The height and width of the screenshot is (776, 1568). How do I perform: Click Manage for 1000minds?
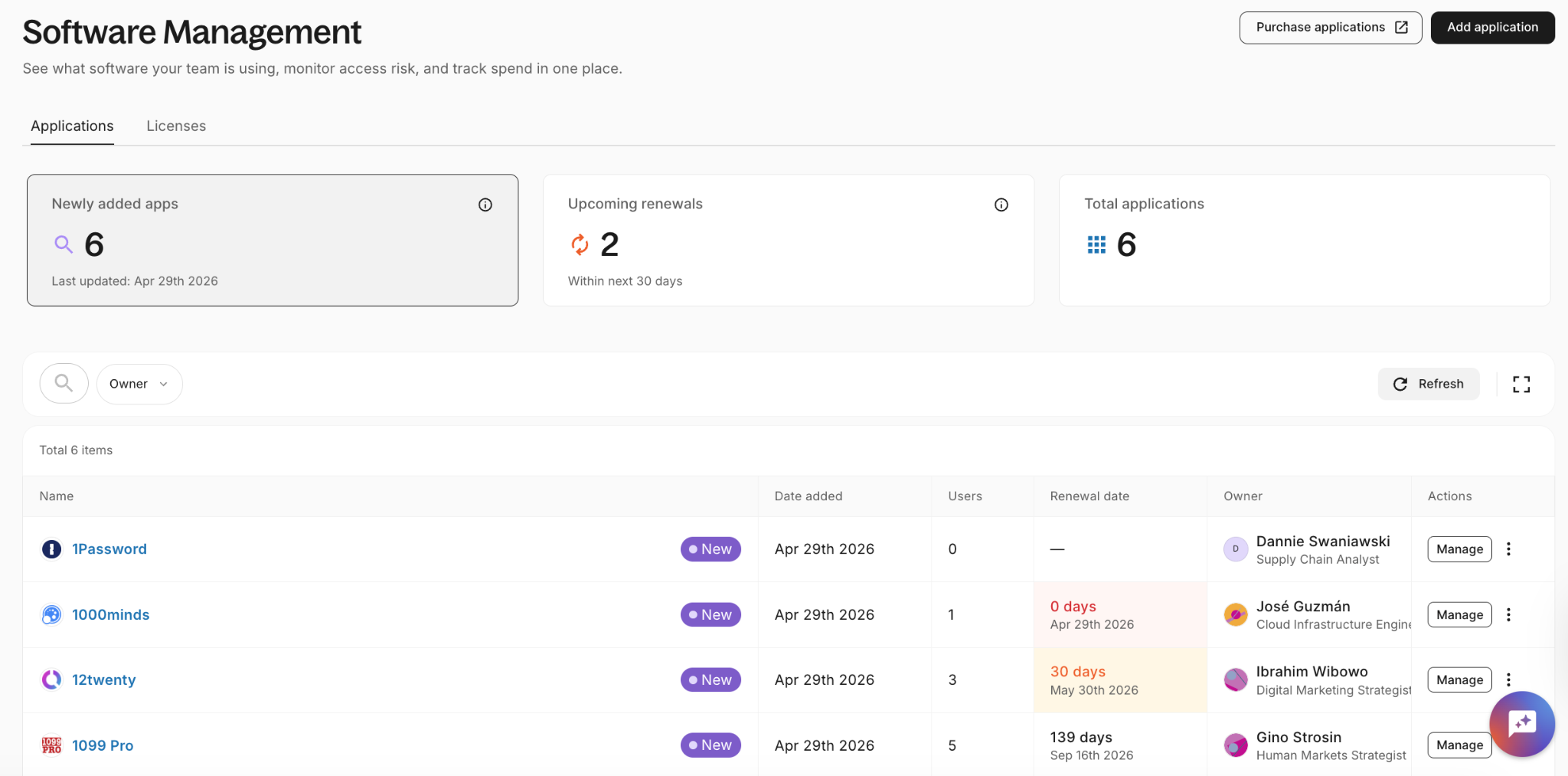1459,614
